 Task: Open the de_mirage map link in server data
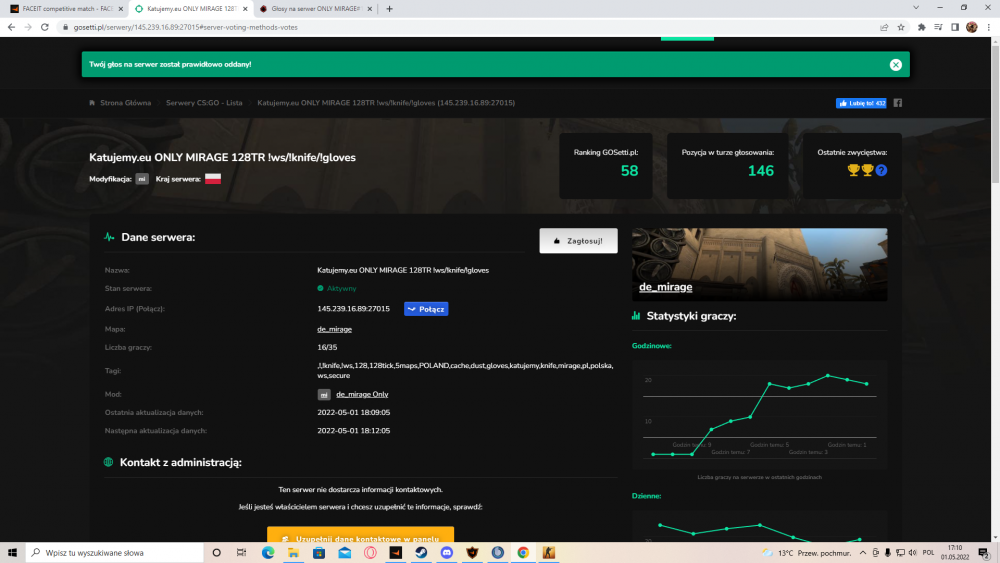[x=334, y=329]
